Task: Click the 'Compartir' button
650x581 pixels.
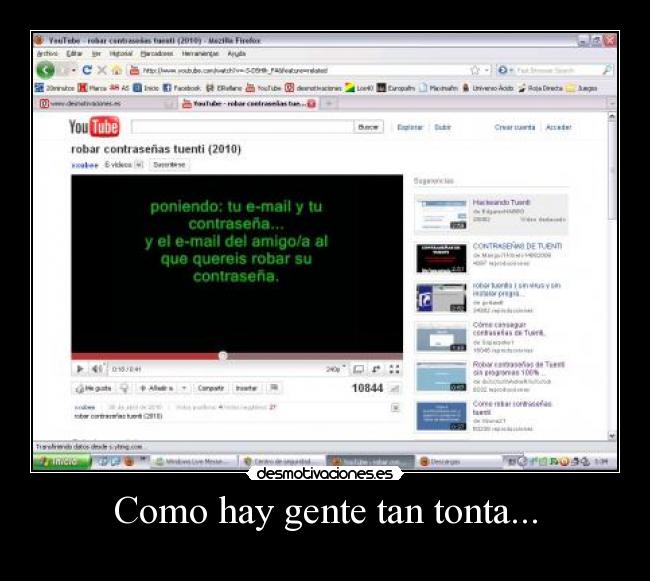Action: coord(211,388)
